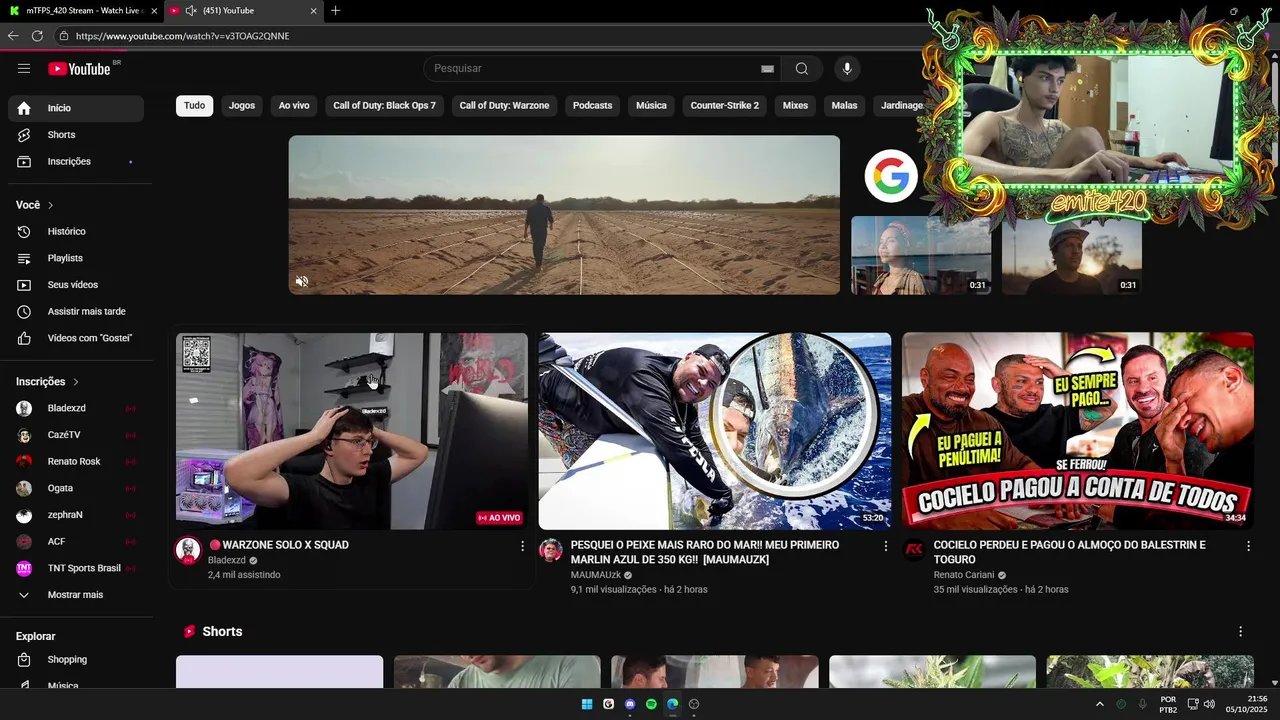Image resolution: width=1280 pixels, height=720 pixels.
Task: Open Shorts in the sidebar
Action: pos(76,135)
